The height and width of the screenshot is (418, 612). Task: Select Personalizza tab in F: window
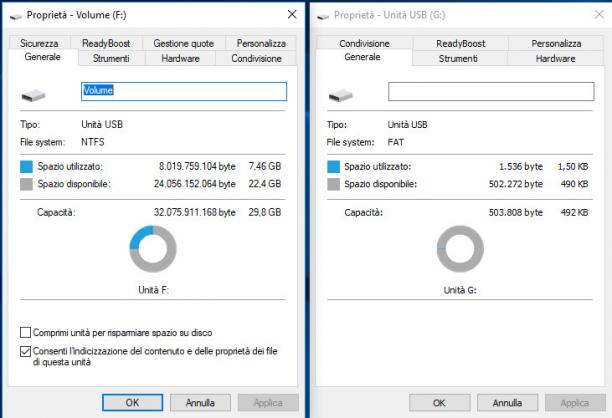(261, 43)
